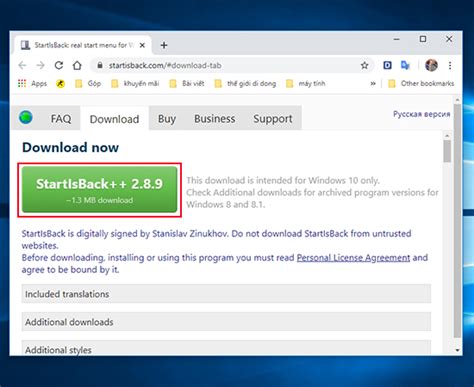View site info with padlock icon
The image size is (474, 387).
point(100,65)
